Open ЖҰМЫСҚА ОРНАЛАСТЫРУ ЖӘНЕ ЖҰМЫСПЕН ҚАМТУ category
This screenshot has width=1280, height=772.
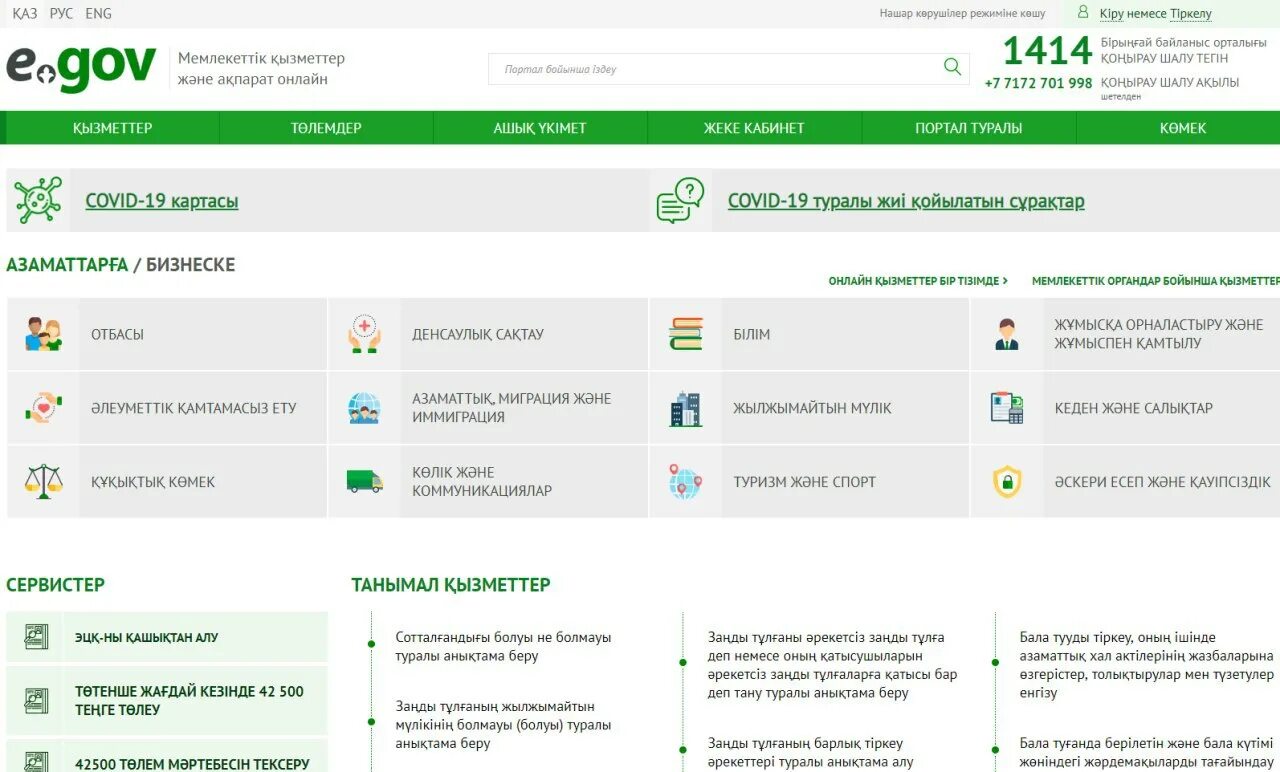[x=1126, y=334]
